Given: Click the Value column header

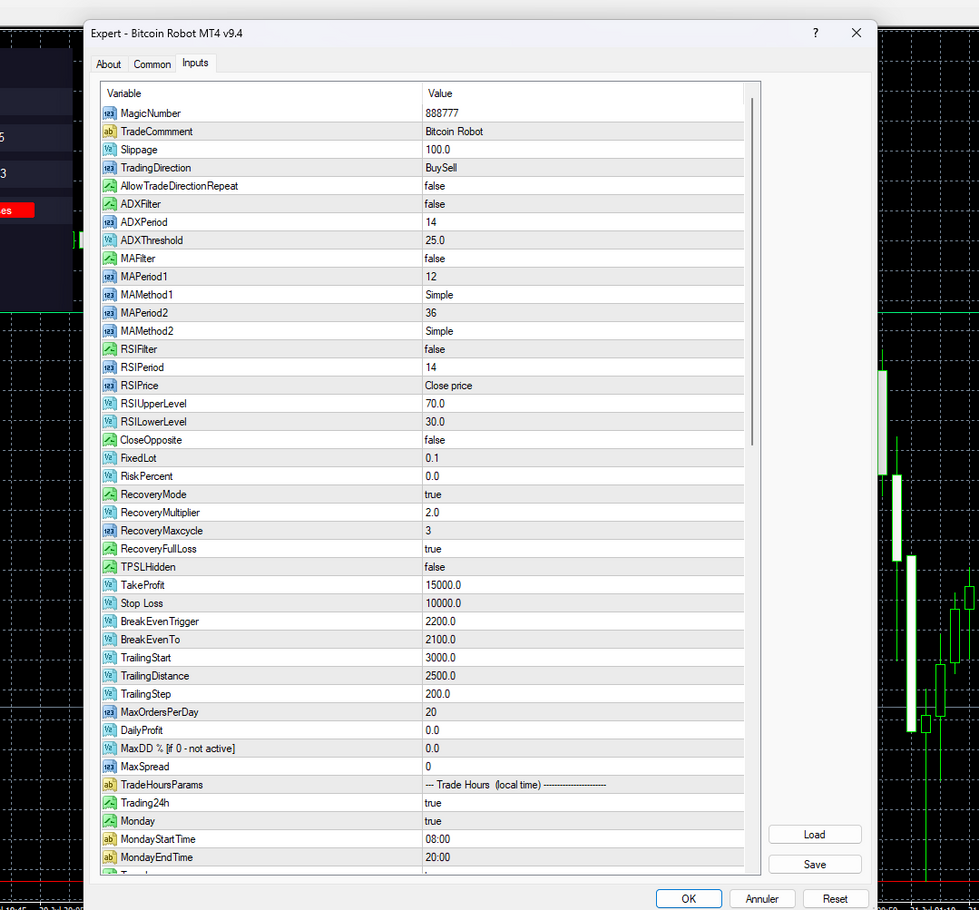Looking at the screenshot, I should [x=583, y=94].
